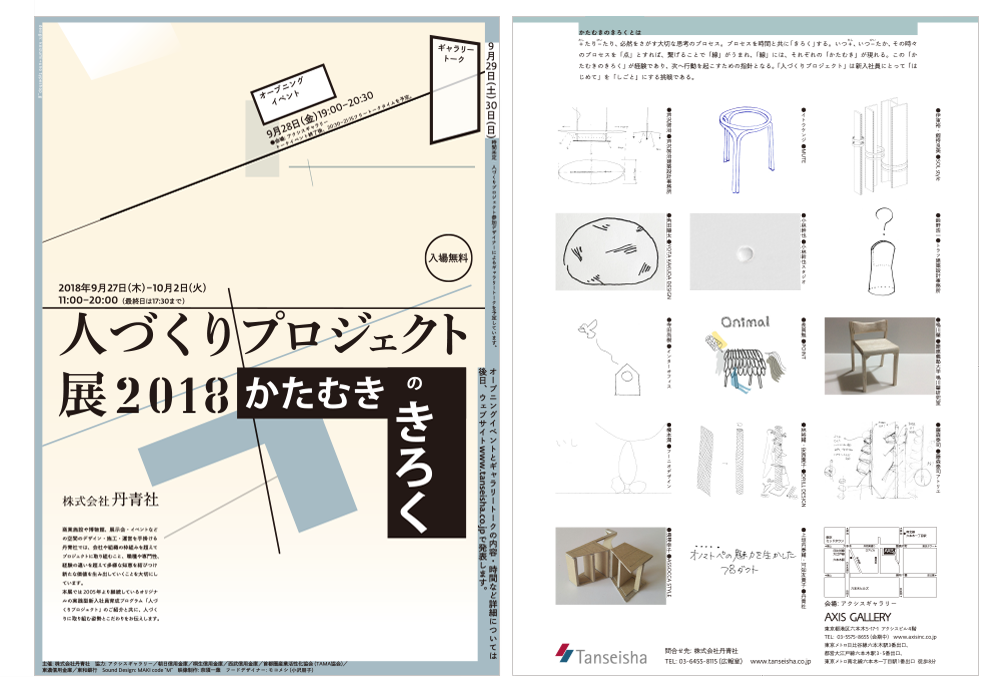Click the vertical きろく title block
This screenshot has width=1000, height=692.
coord(418,464)
